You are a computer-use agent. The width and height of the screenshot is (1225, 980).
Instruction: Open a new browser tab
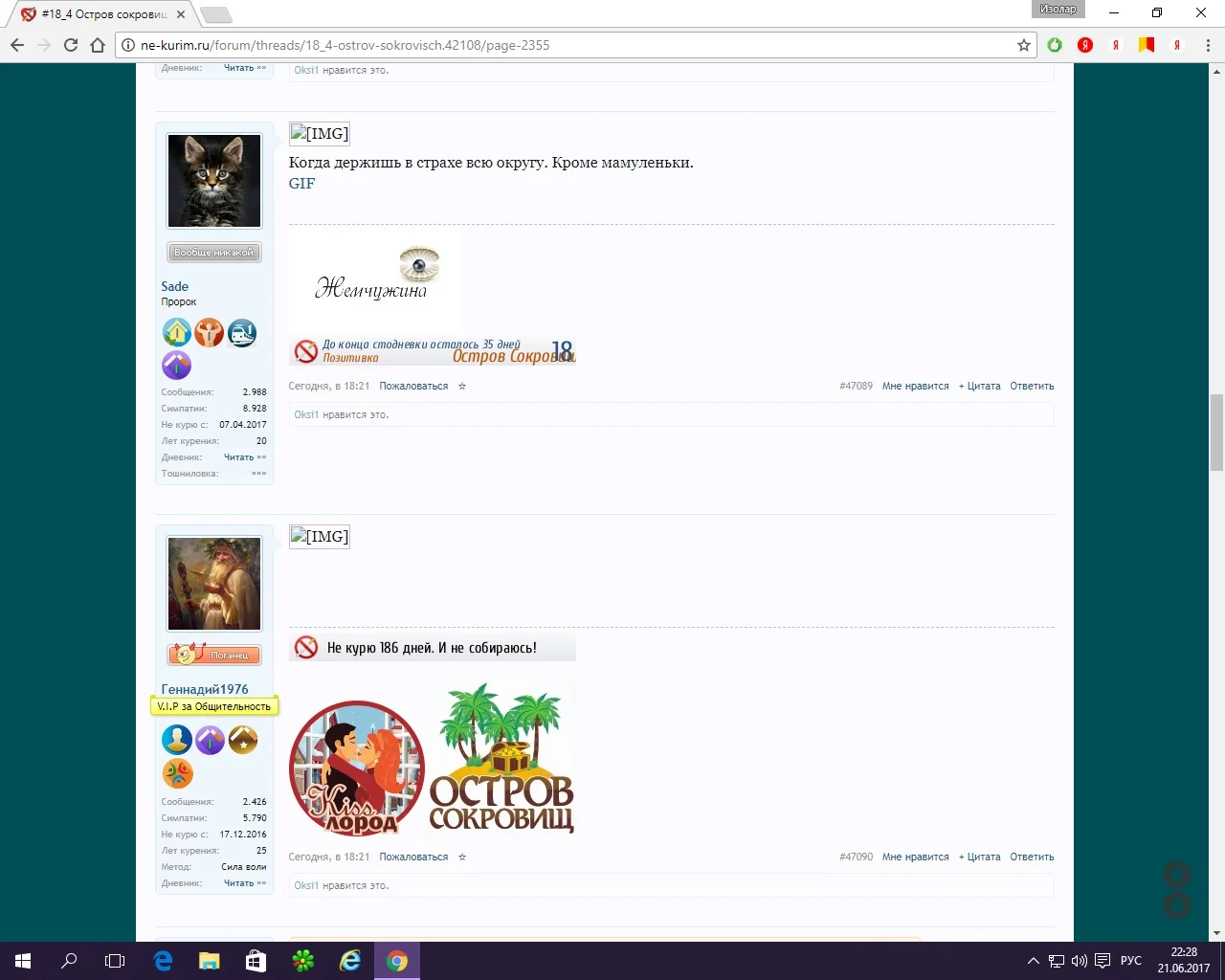coord(216,14)
